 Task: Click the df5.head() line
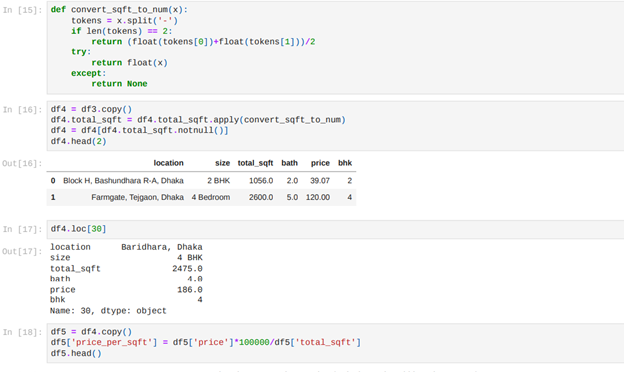point(76,353)
